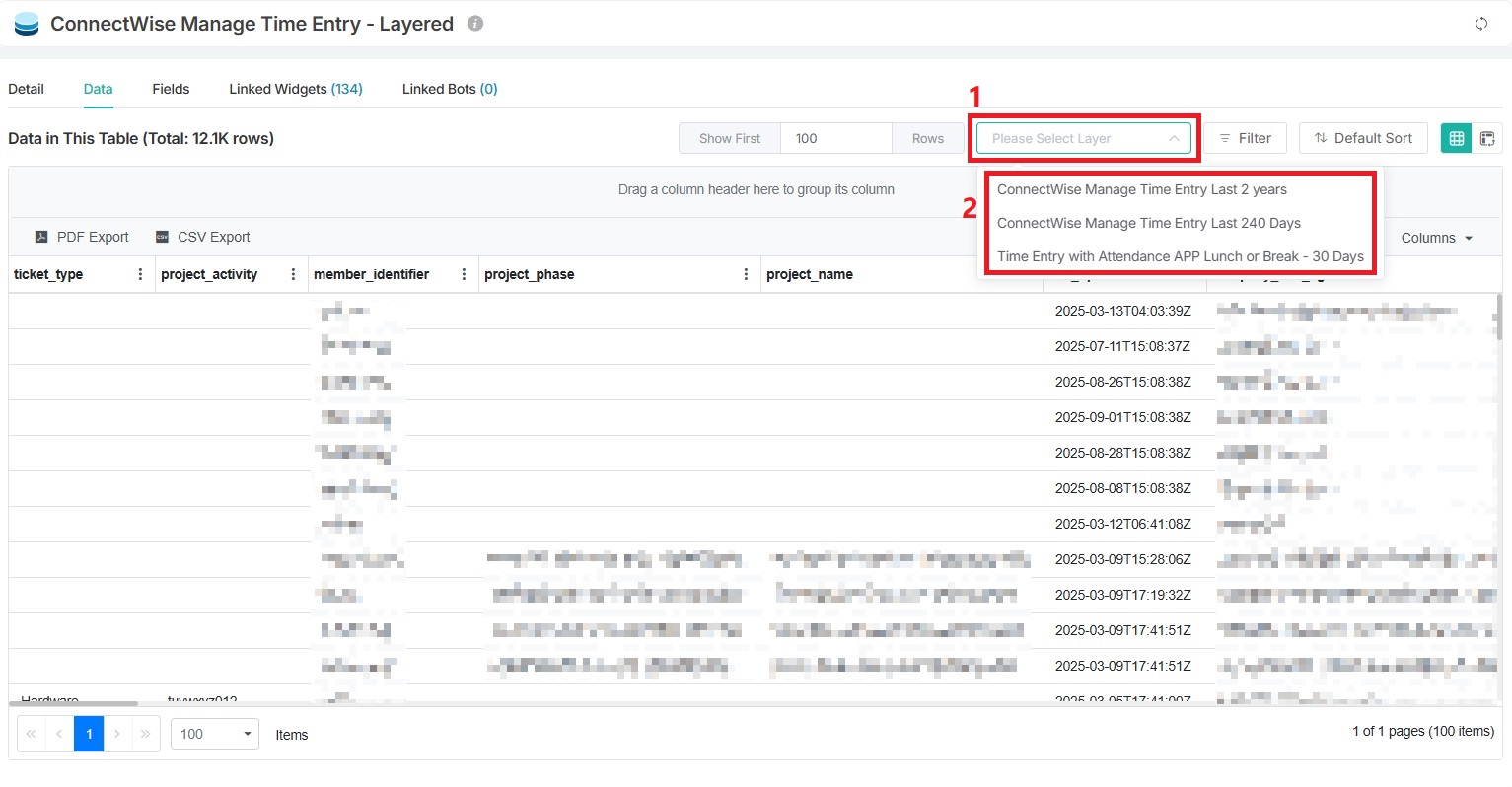Open the member_identifier column menu
The image size is (1512, 787).
pyautogui.click(x=464, y=274)
